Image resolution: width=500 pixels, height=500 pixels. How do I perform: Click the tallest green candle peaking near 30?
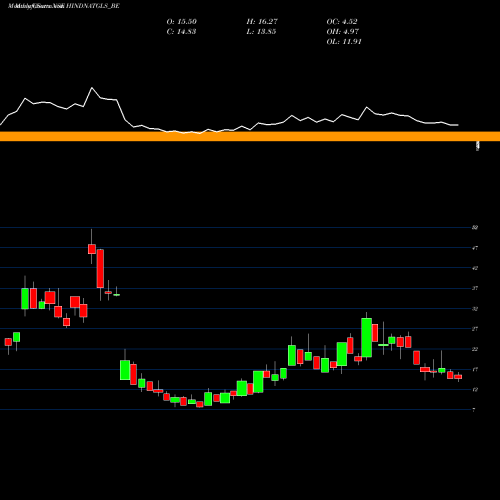click(367, 338)
